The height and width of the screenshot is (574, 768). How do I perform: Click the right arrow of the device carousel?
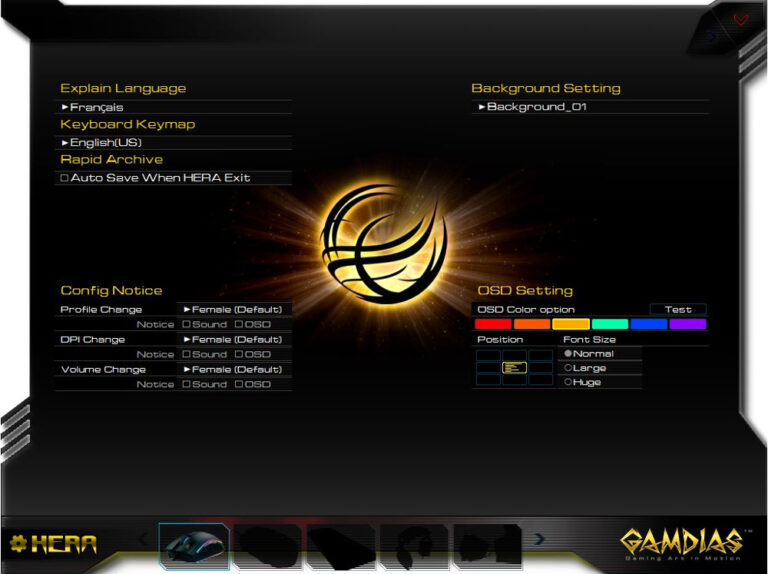pos(540,539)
